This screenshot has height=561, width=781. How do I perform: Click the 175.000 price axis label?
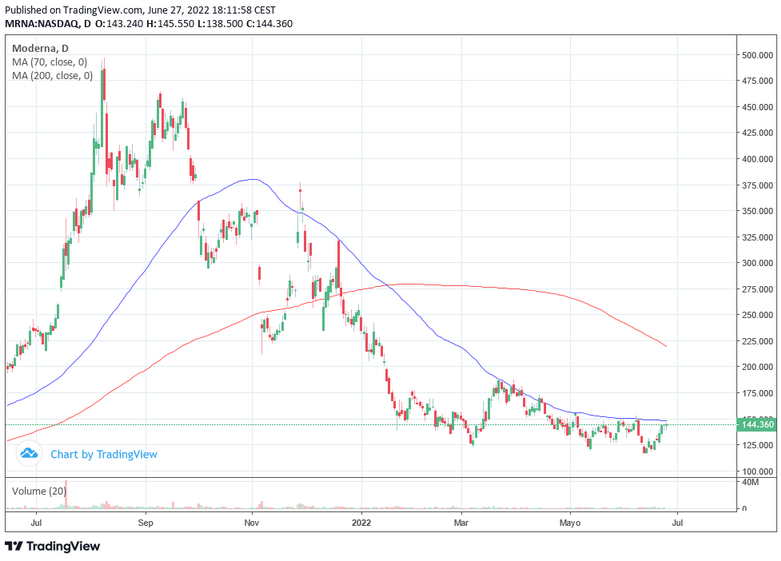click(758, 393)
